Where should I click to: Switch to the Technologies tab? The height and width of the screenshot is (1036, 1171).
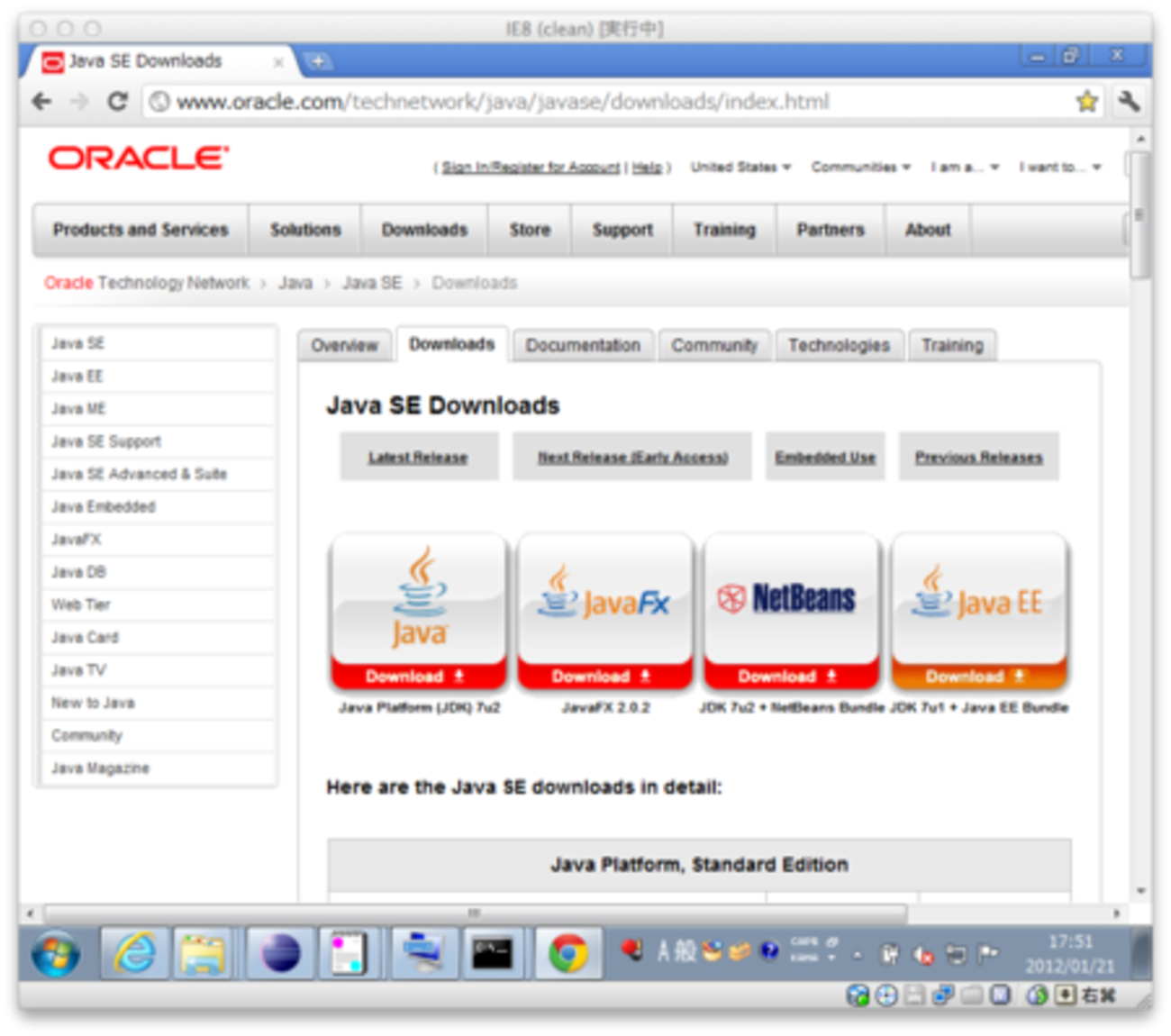839,345
